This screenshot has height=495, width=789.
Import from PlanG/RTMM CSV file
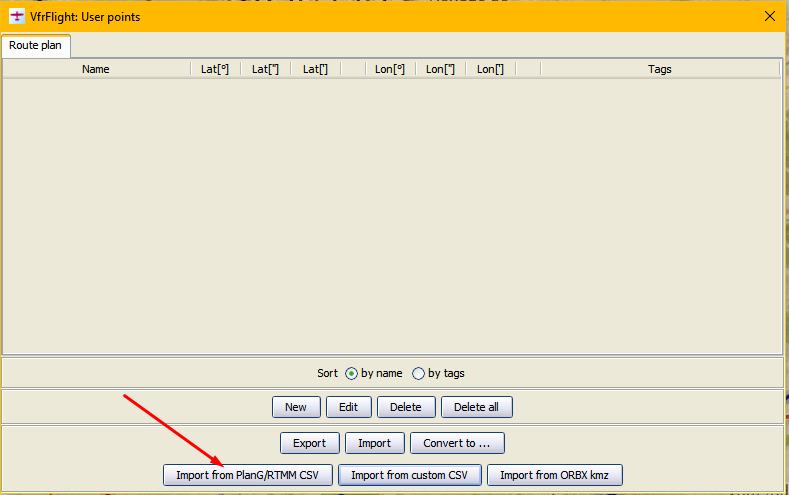247,475
